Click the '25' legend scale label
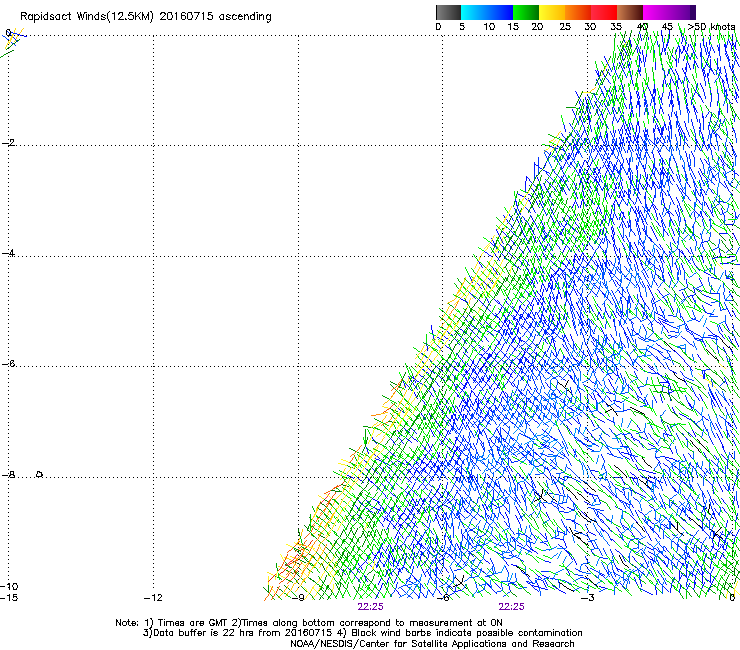 565,27
